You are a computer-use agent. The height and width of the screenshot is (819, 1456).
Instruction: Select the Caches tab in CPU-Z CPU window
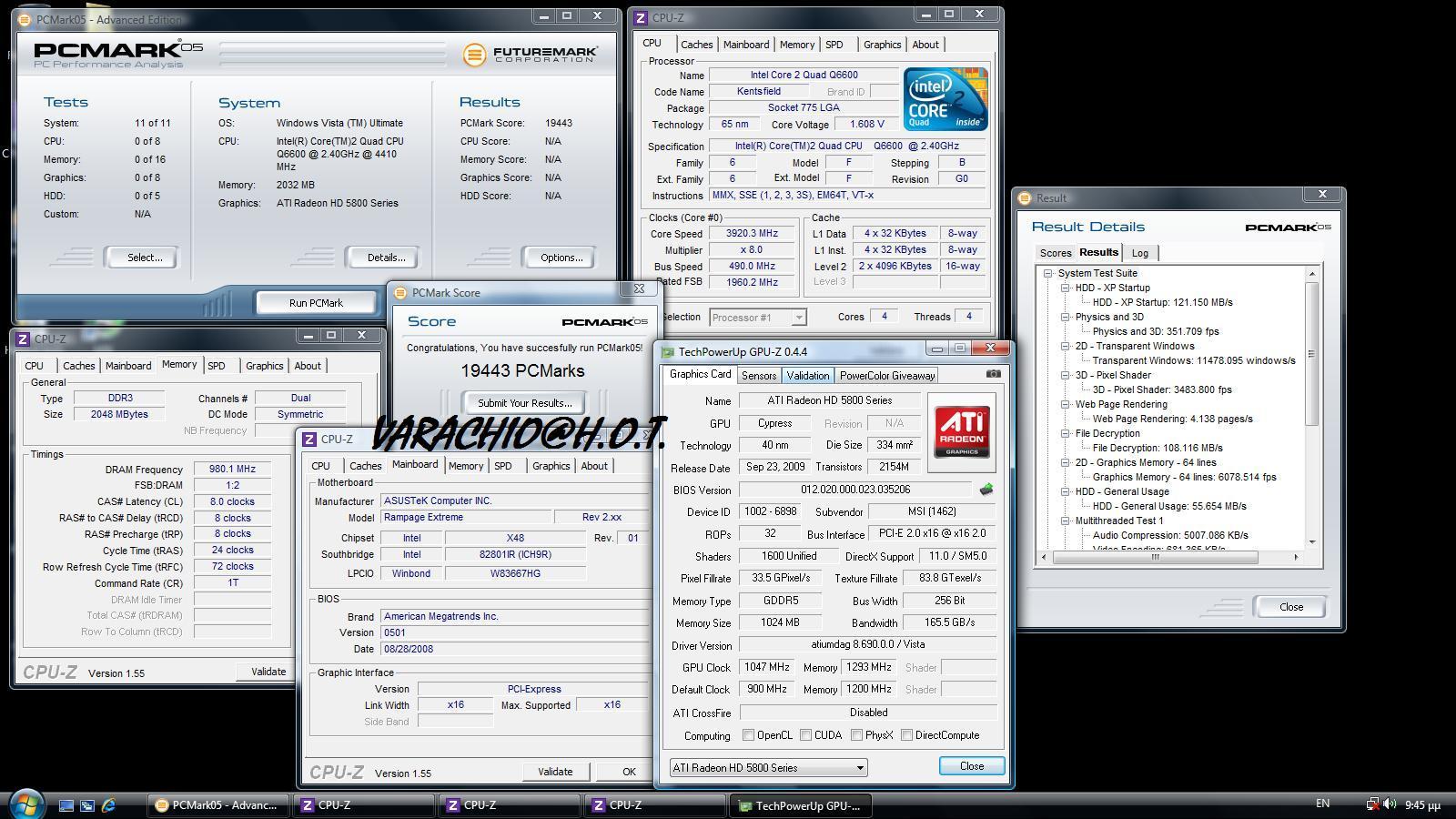click(x=697, y=45)
